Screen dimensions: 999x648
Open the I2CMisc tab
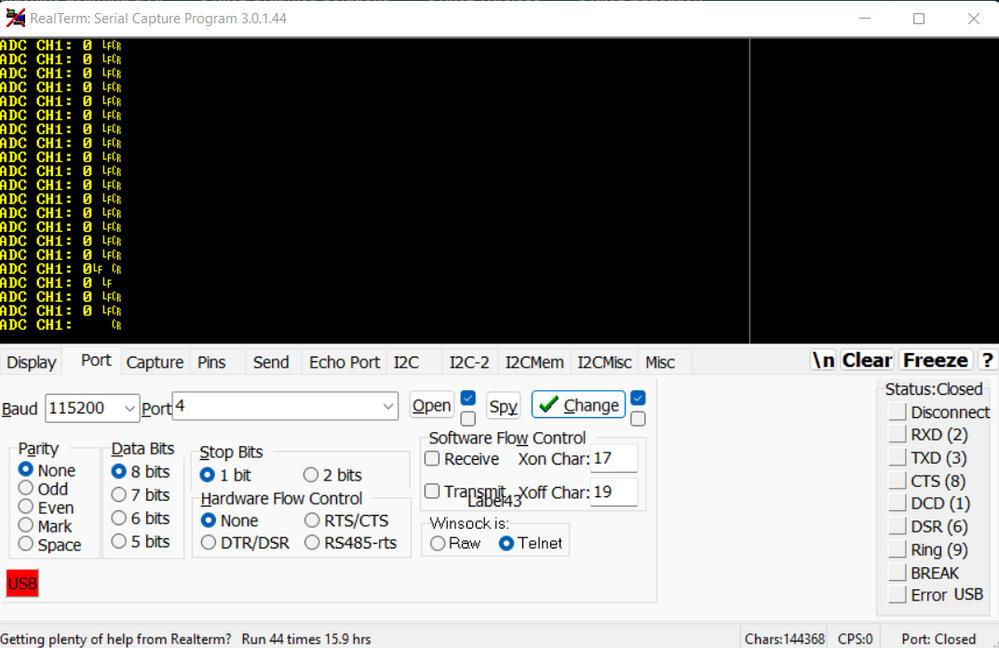[604, 363]
